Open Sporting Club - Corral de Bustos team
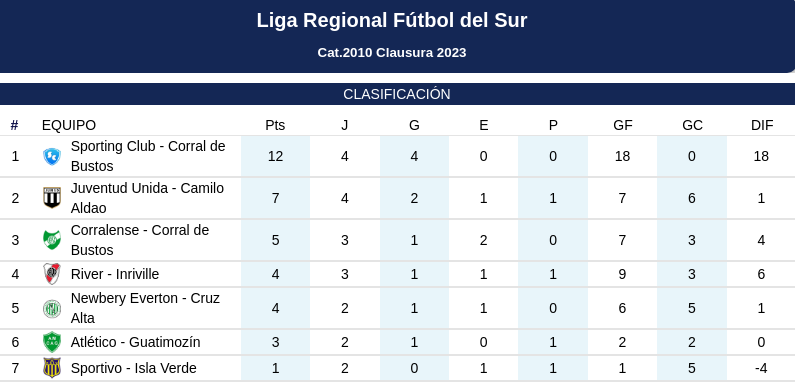Viewport: 795px width, 382px height. 148,156
